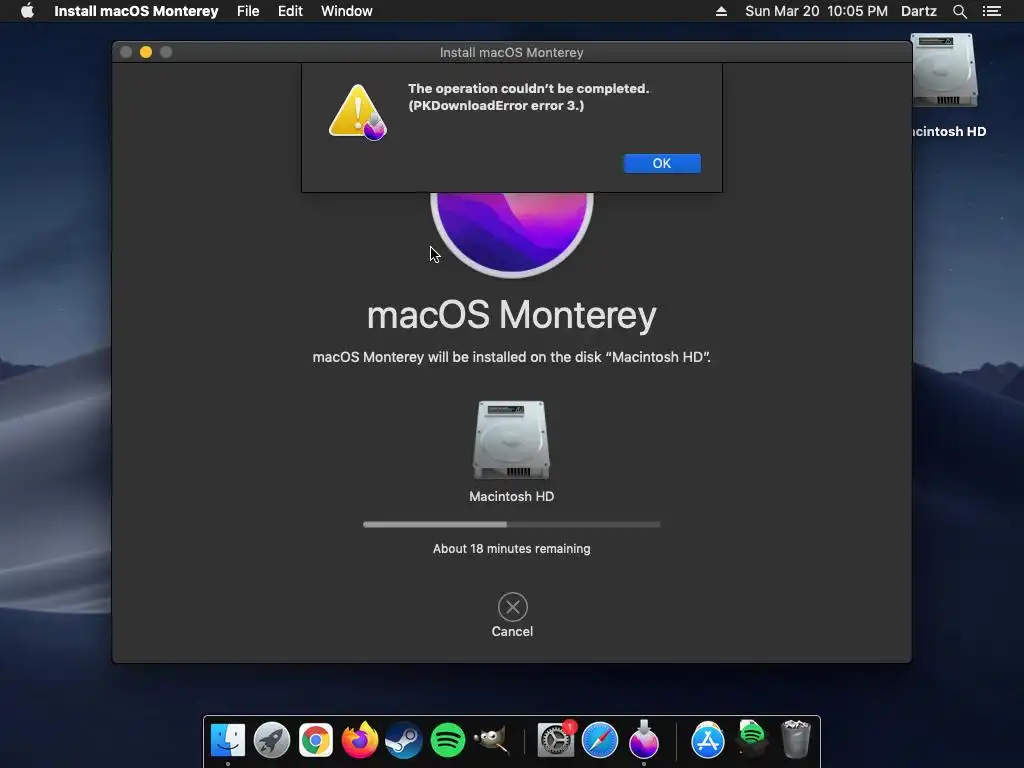Launch Safari from the Dock

pyautogui.click(x=600, y=740)
